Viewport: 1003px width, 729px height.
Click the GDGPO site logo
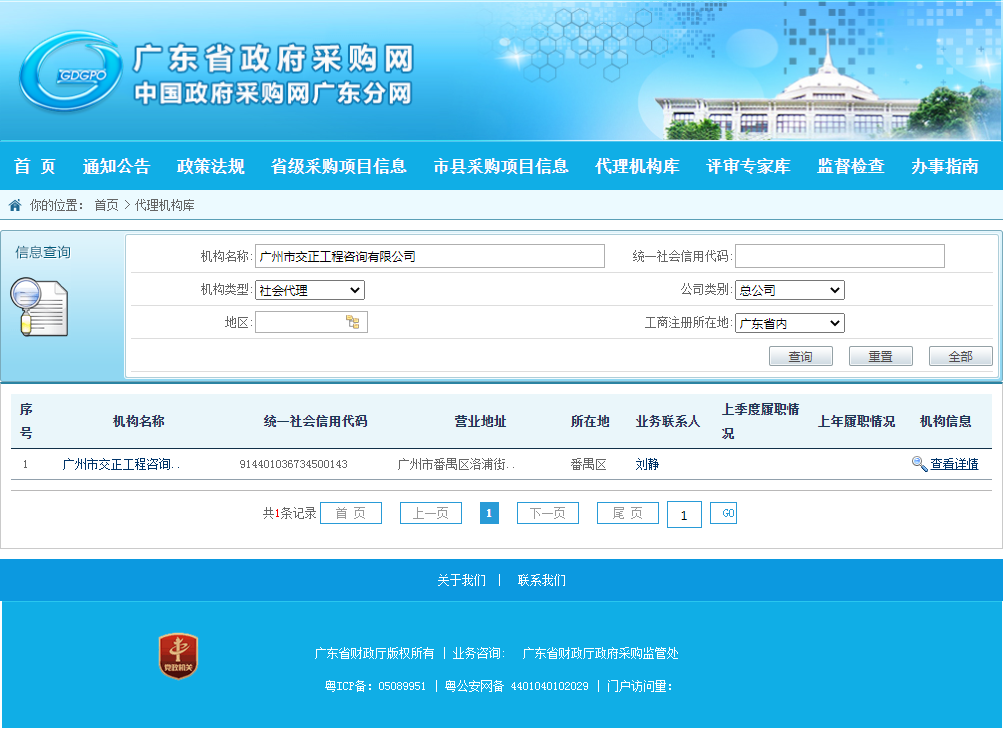pos(70,72)
